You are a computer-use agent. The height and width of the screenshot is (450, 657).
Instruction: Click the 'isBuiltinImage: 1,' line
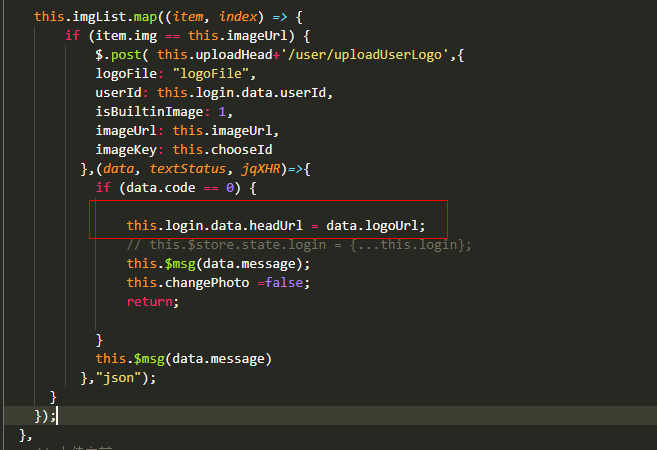pos(164,111)
